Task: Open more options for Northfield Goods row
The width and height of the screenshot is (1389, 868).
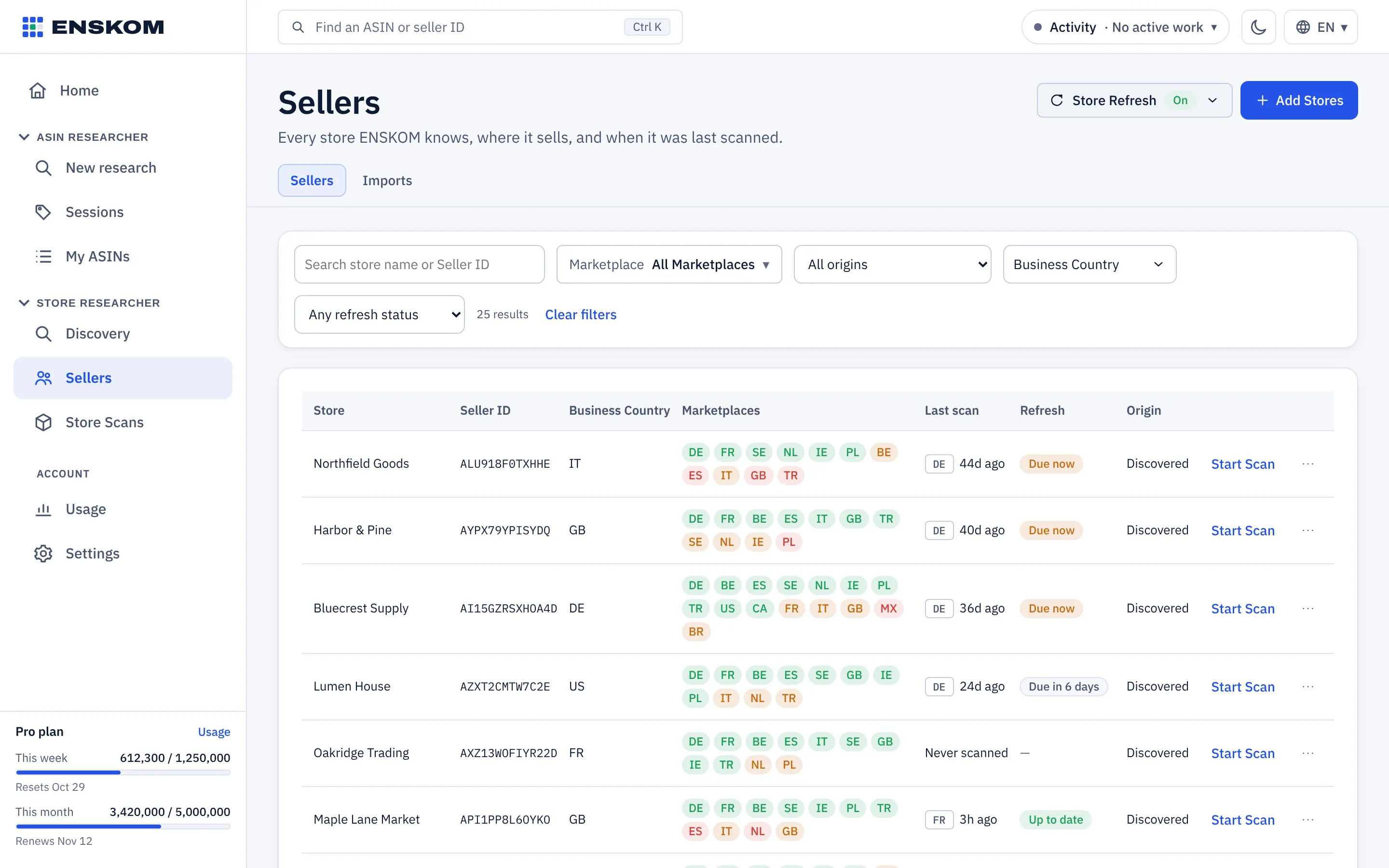Action: click(x=1308, y=464)
